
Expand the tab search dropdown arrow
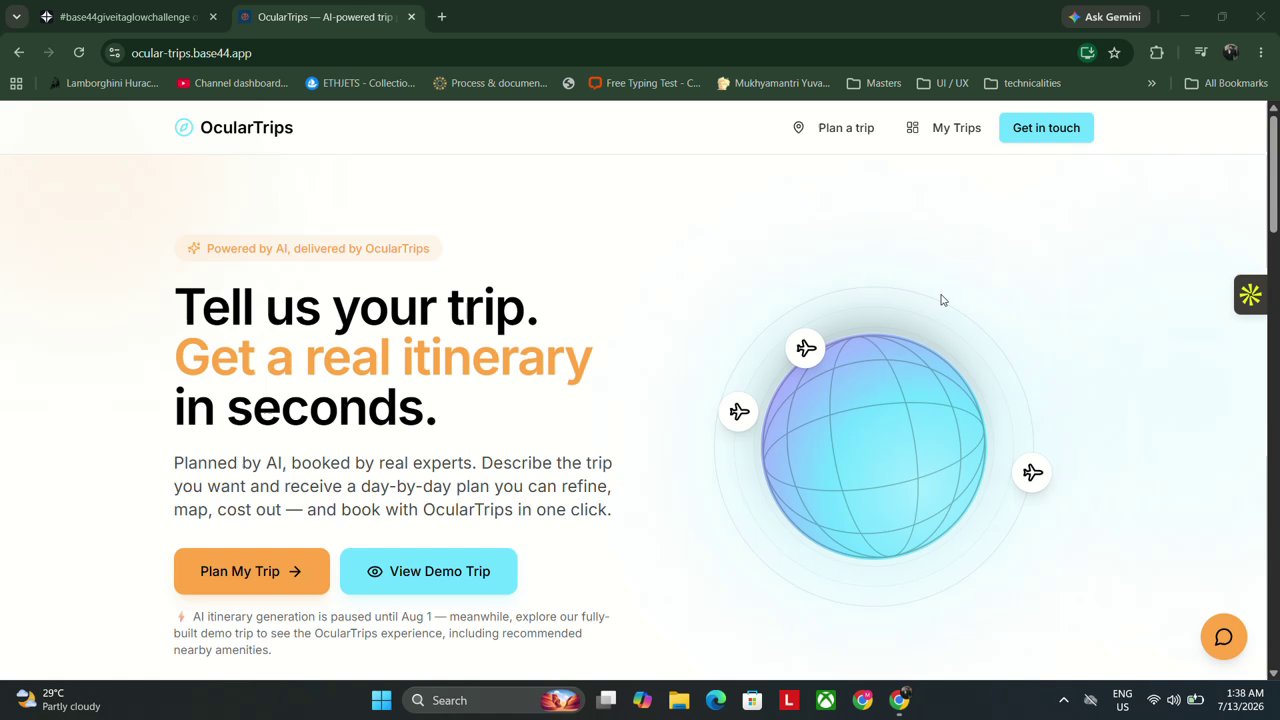[x=16, y=17]
